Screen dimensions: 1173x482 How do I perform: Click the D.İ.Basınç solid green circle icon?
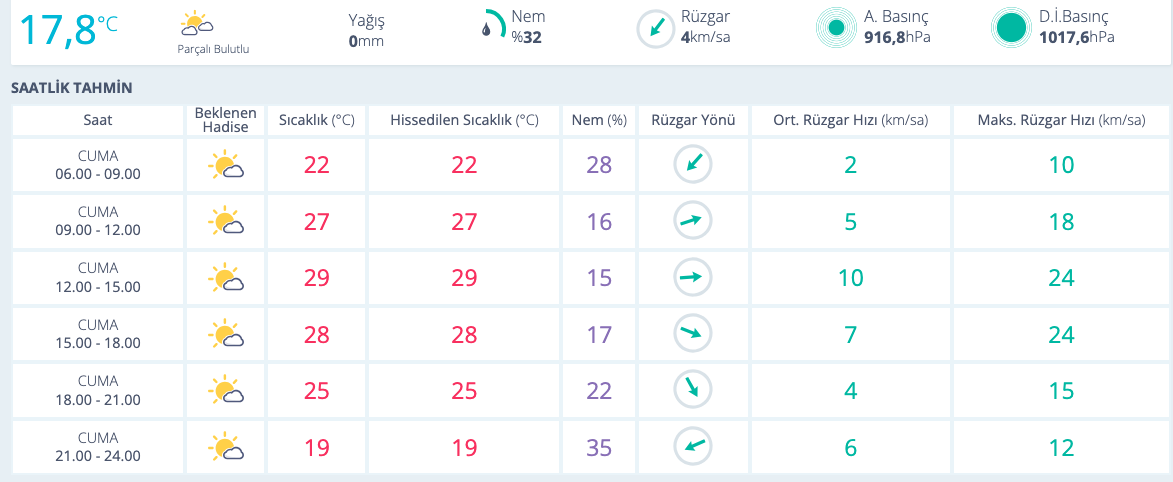click(x=1010, y=28)
